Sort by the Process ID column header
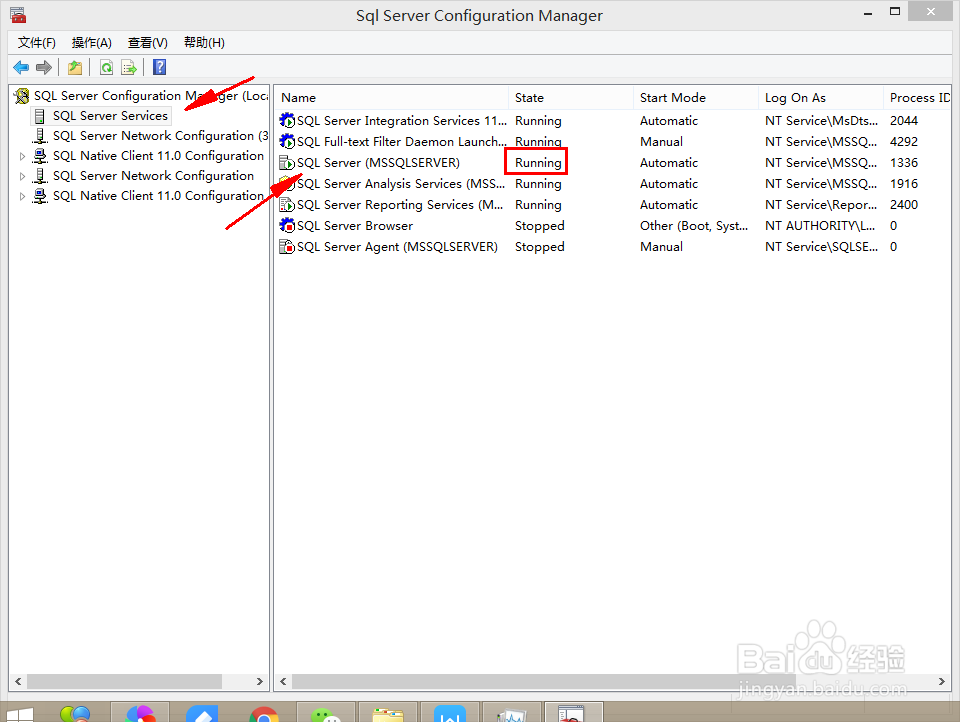 click(x=918, y=97)
